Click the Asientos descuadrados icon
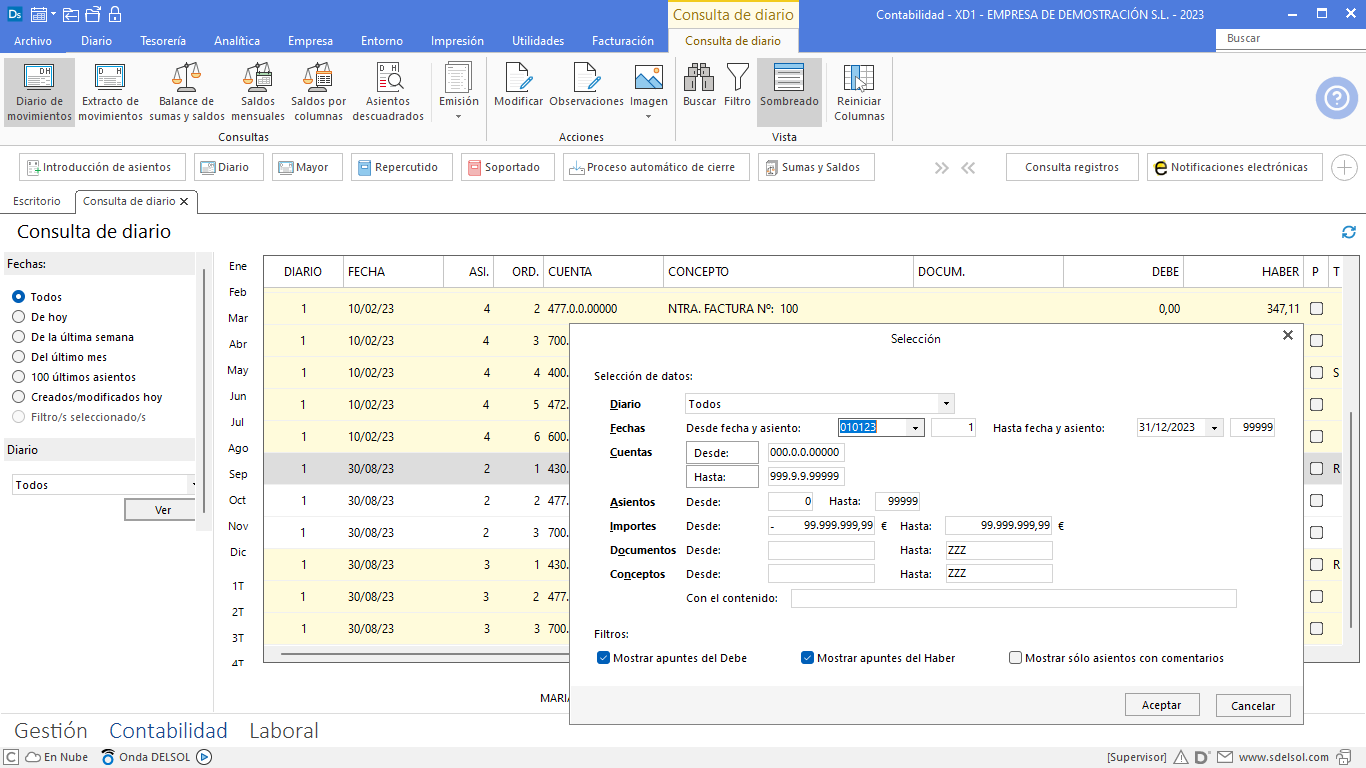This screenshot has width=1366, height=768. [387, 91]
